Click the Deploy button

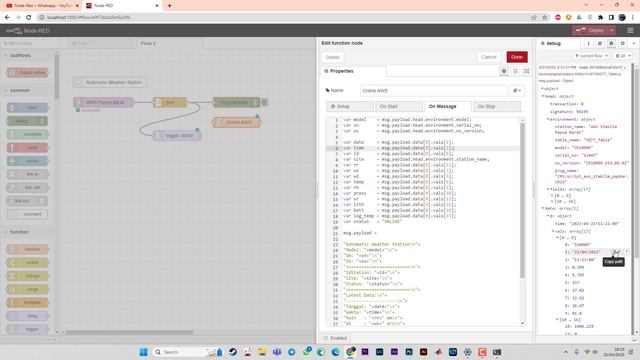(x=591, y=31)
